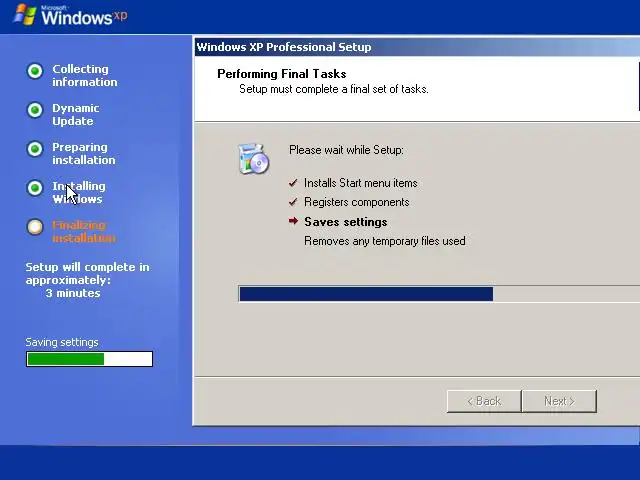Viewport: 640px width, 480px height.
Task: Click the Windows XP Professional Setup title bar
Action: click(x=417, y=47)
